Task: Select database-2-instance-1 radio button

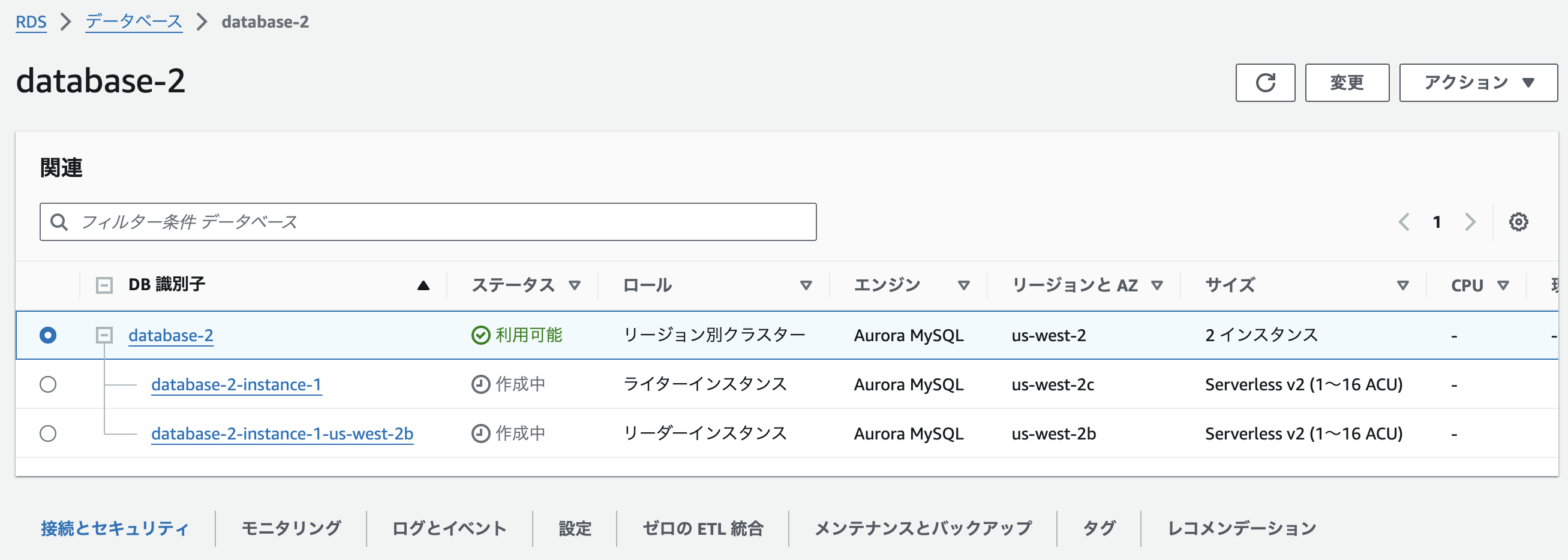Action: point(48,385)
